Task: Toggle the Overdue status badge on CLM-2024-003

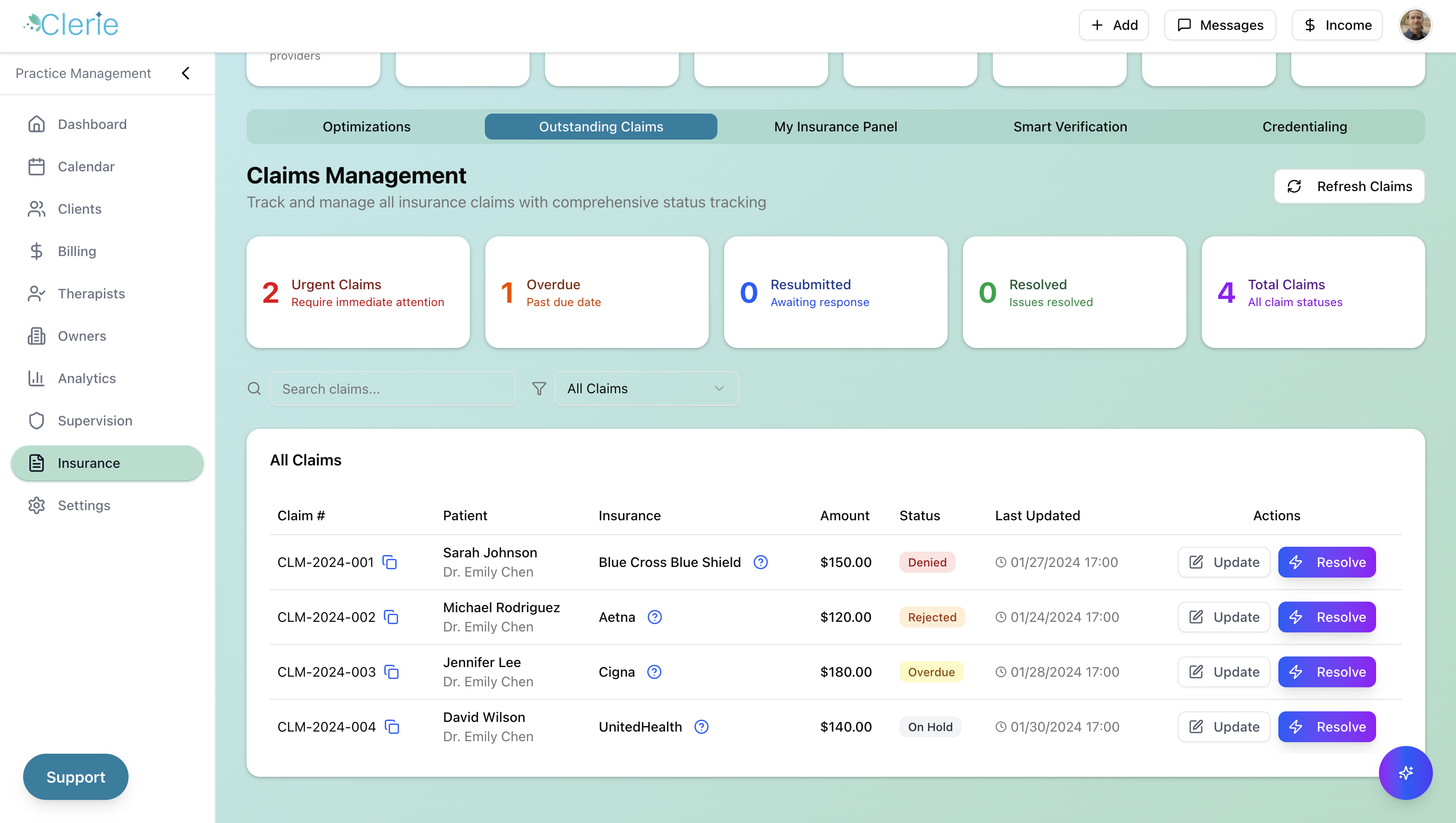Action: click(x=931, y=671)
